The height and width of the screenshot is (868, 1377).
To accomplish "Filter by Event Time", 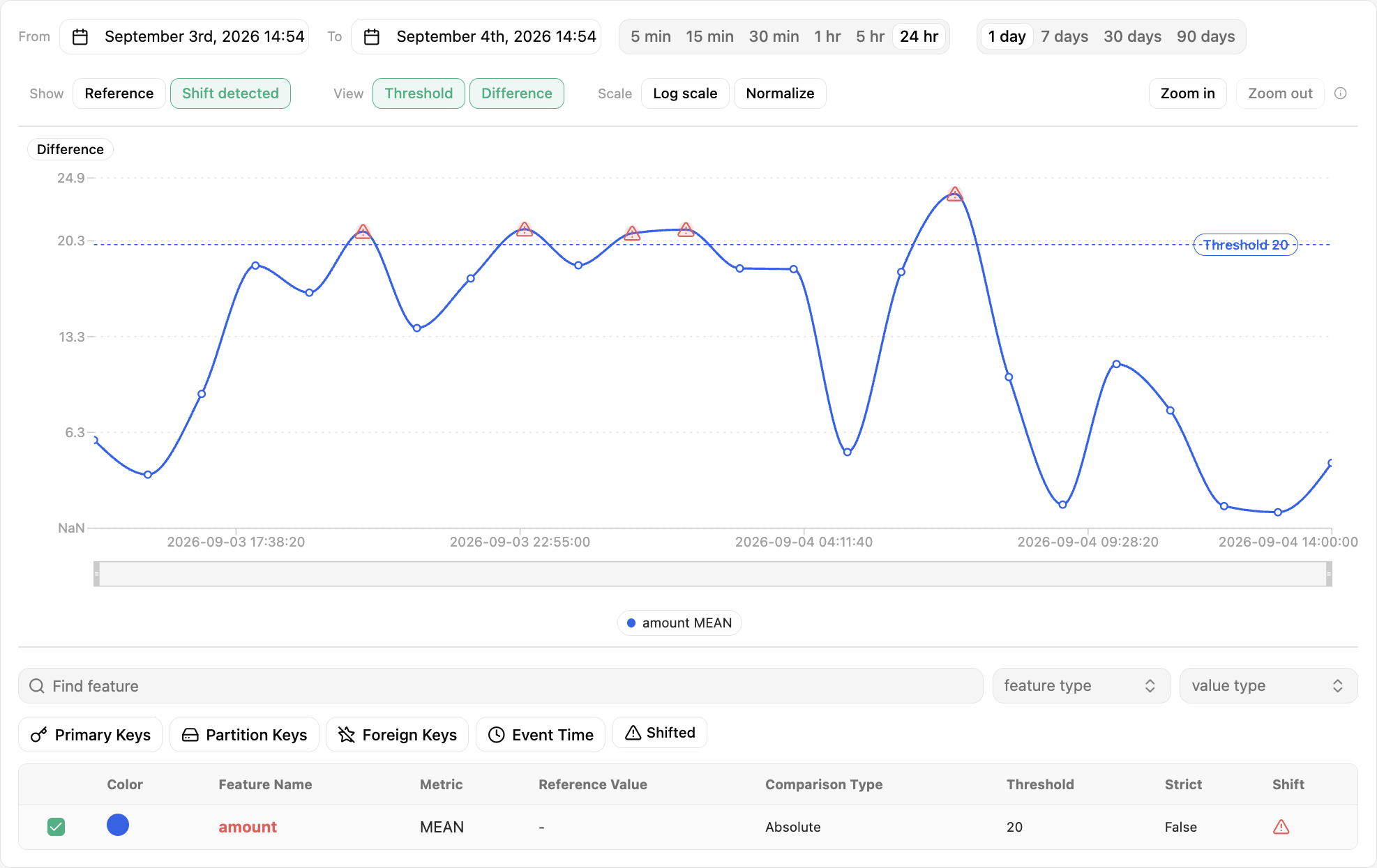I will click(541, 735).
